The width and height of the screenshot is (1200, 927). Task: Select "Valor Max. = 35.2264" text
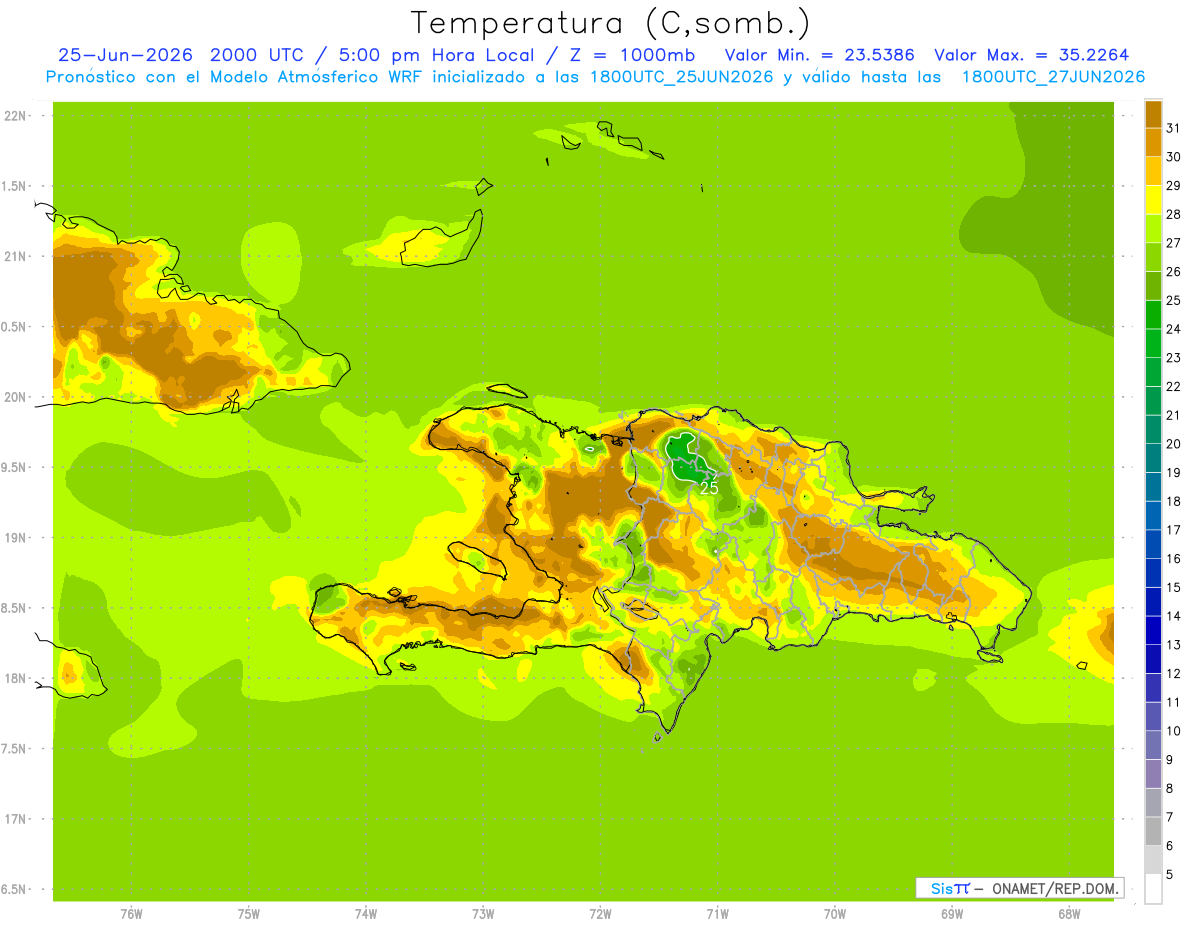(x=1032, y=55)
